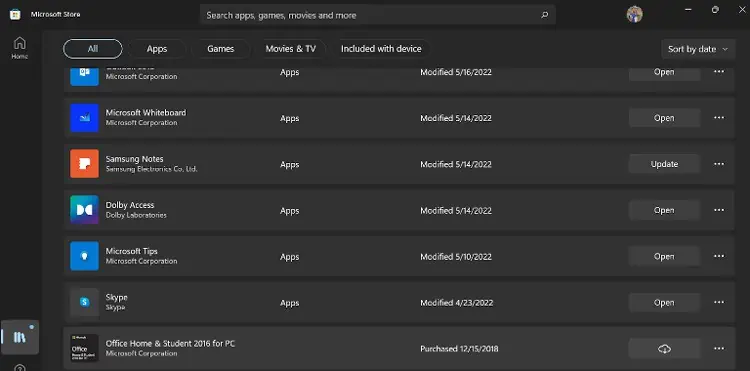Select the All filter tab
750x371 pixels.
[93, 49]
